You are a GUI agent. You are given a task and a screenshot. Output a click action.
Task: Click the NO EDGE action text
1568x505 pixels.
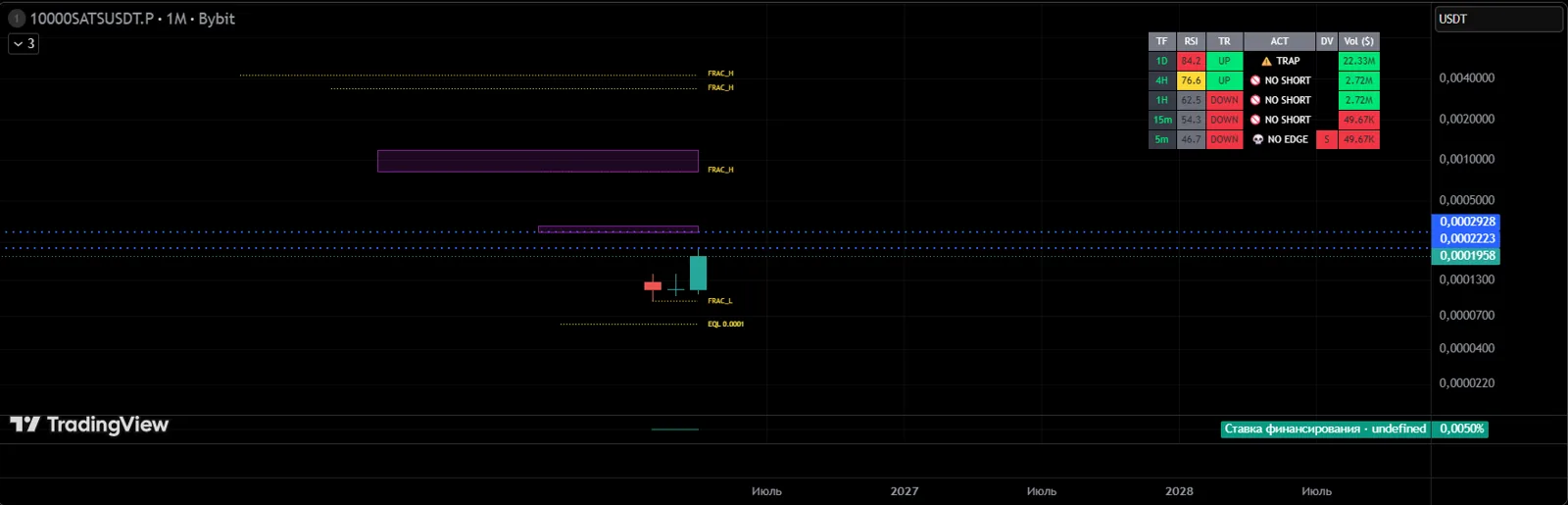1288,139
